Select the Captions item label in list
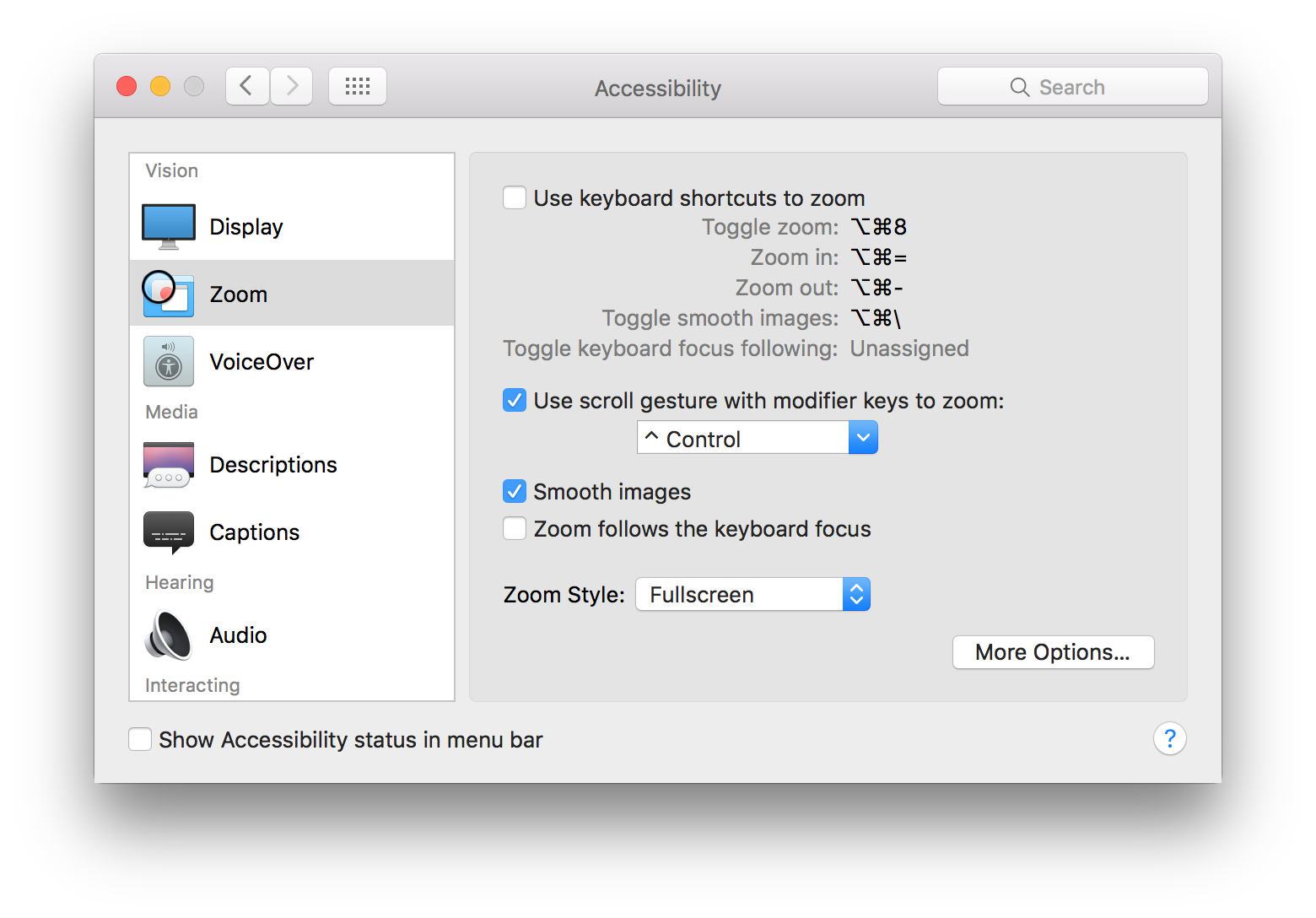This screenshot has width=1316, height=918. pos(255,532)
